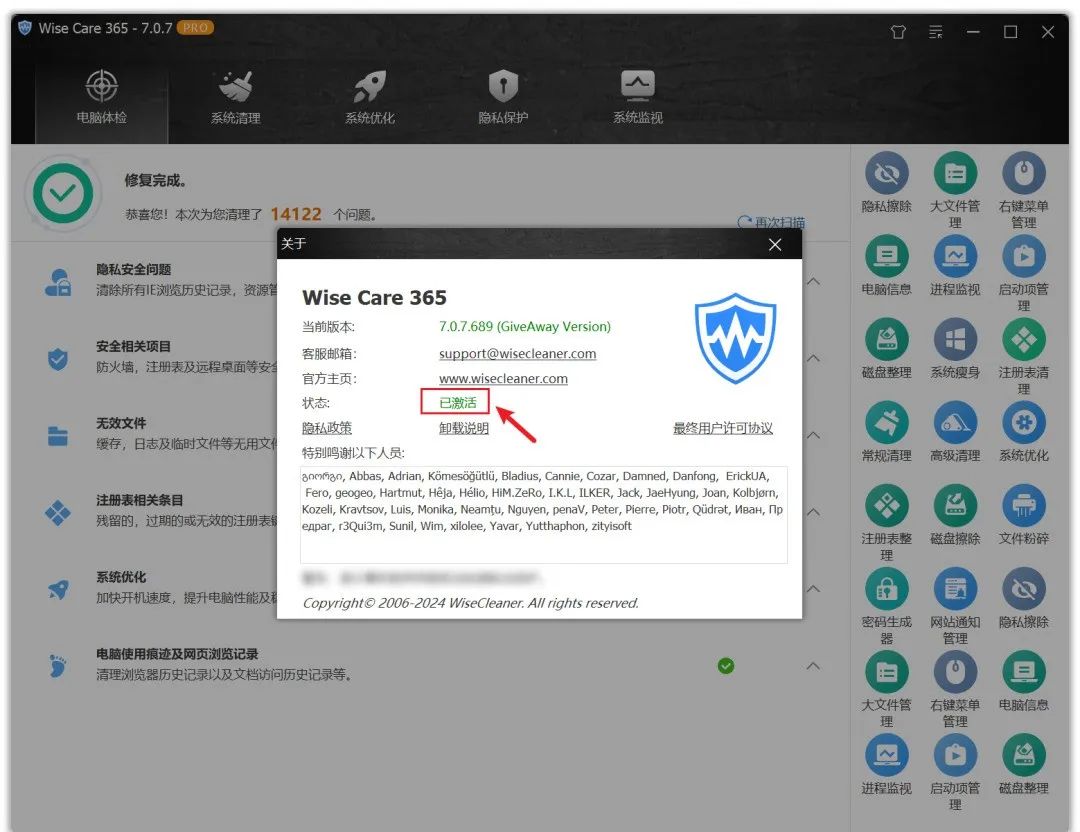Click the 已激活 status text
Image resolution: width=1080 pixels, height=832 pixels.
click(458, 402)
